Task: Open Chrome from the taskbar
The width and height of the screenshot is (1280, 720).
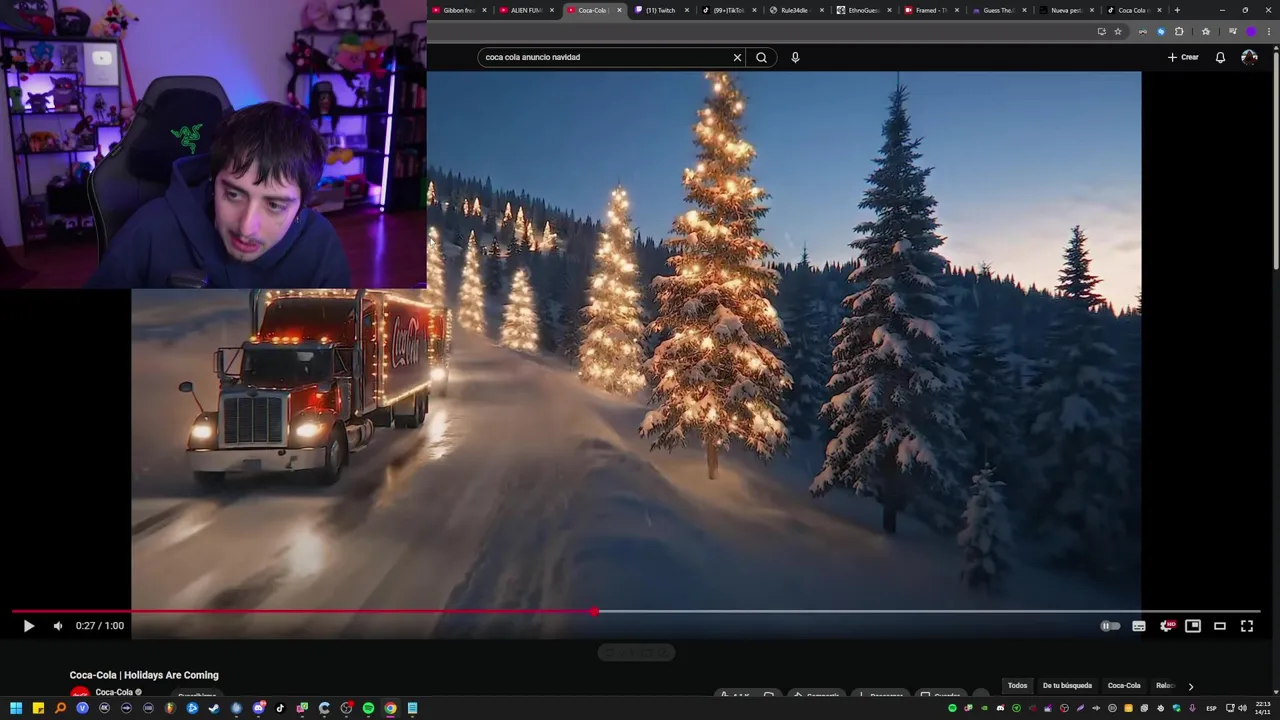Action: 390,708
